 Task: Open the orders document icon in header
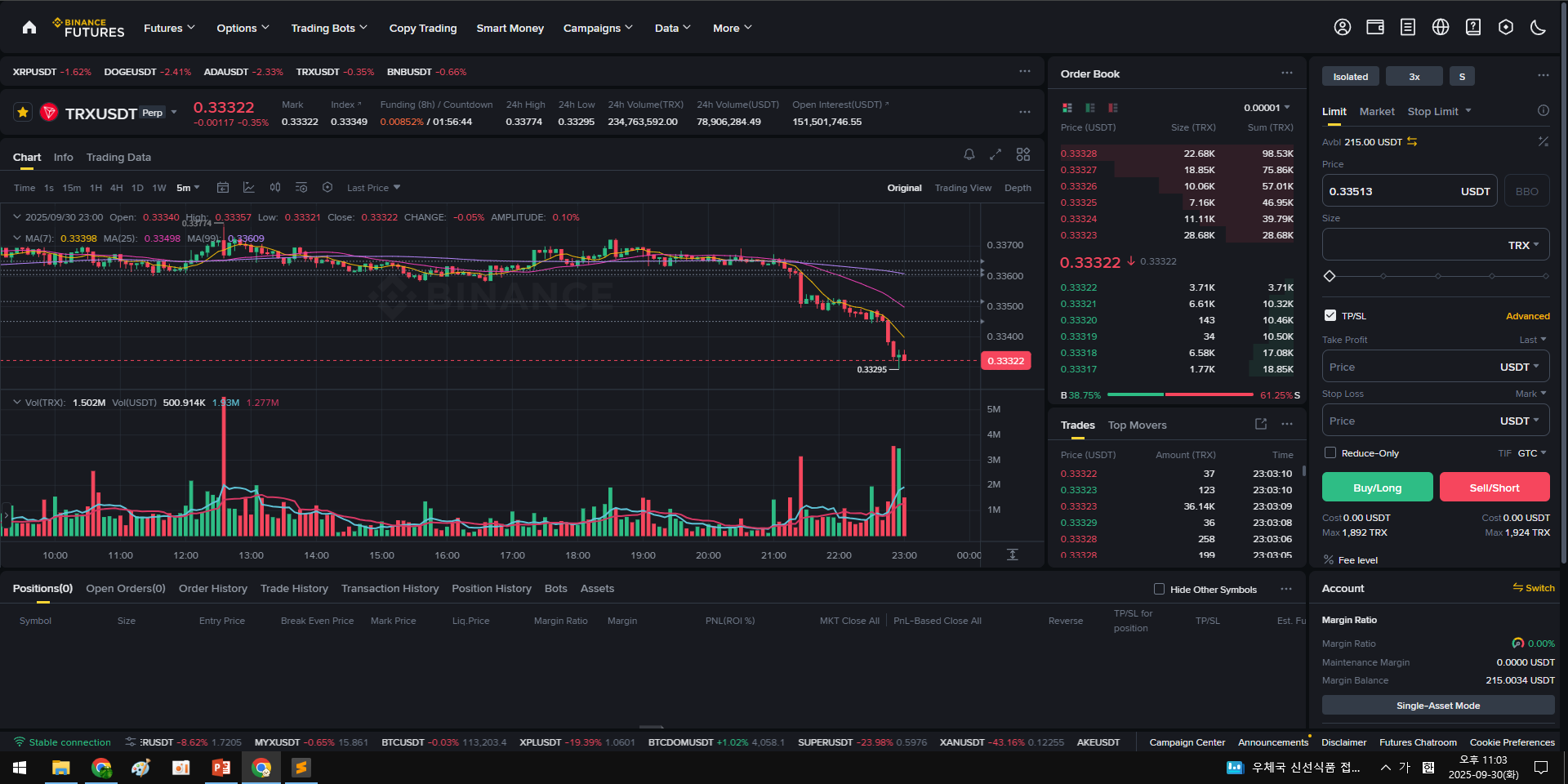(x=1408, y=28)
